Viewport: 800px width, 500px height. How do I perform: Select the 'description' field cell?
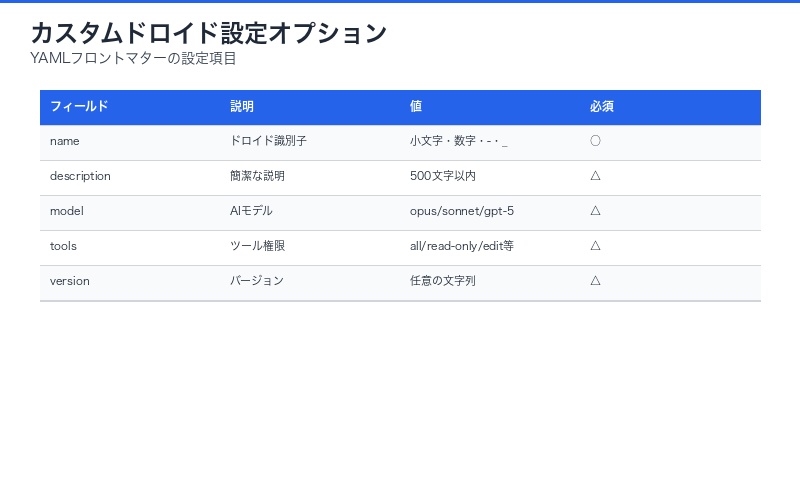tap(80, 176)
